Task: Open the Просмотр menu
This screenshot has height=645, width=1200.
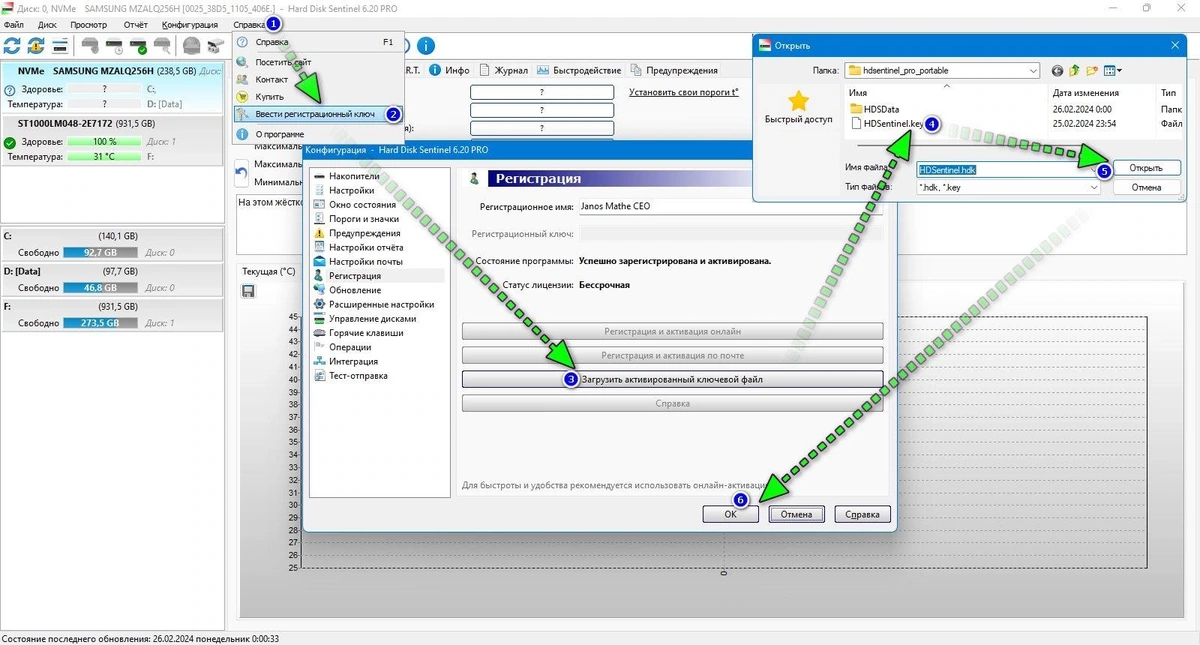Action: 89,24
